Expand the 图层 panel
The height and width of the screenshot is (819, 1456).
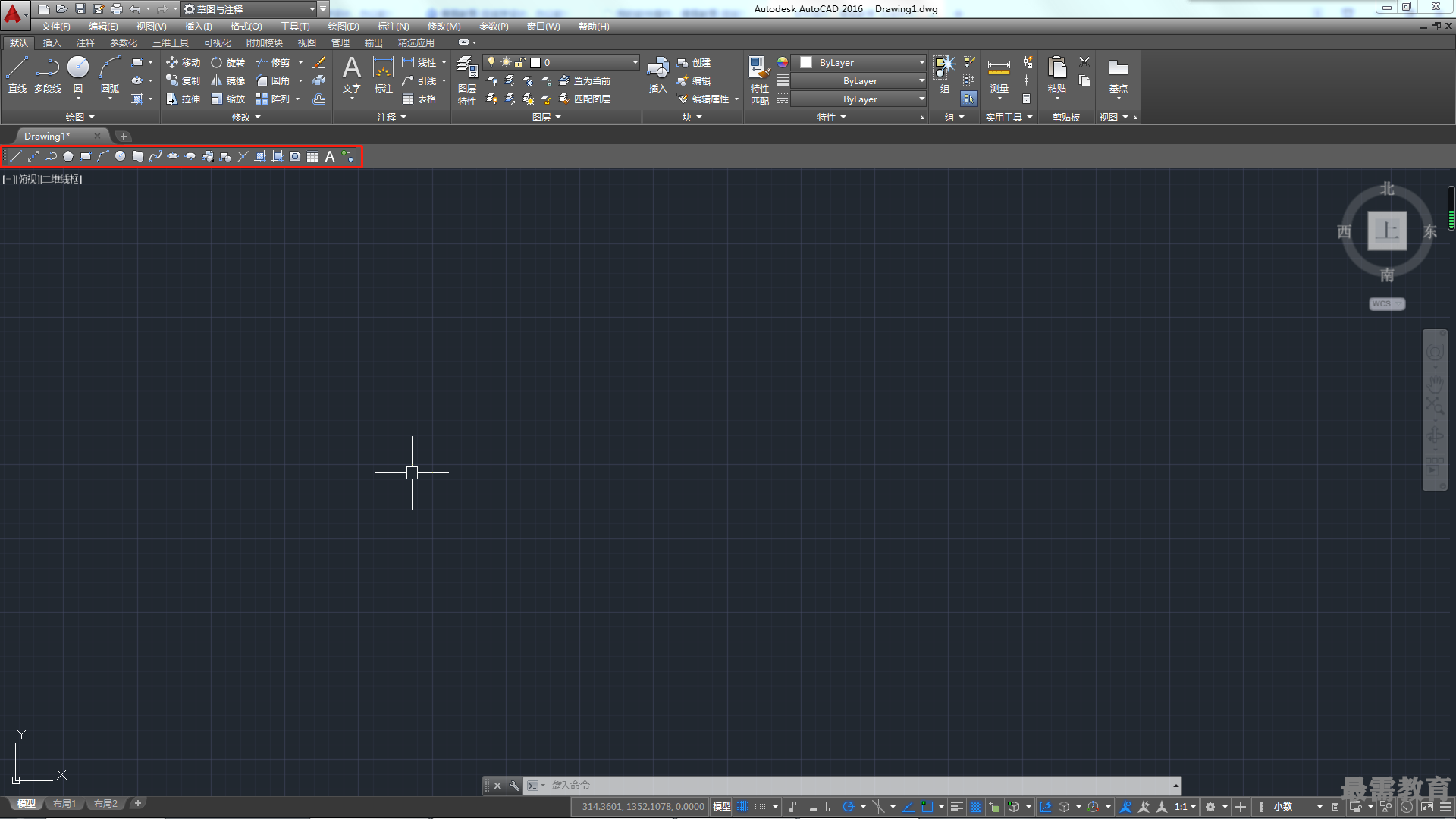click(x=546, y=117)
